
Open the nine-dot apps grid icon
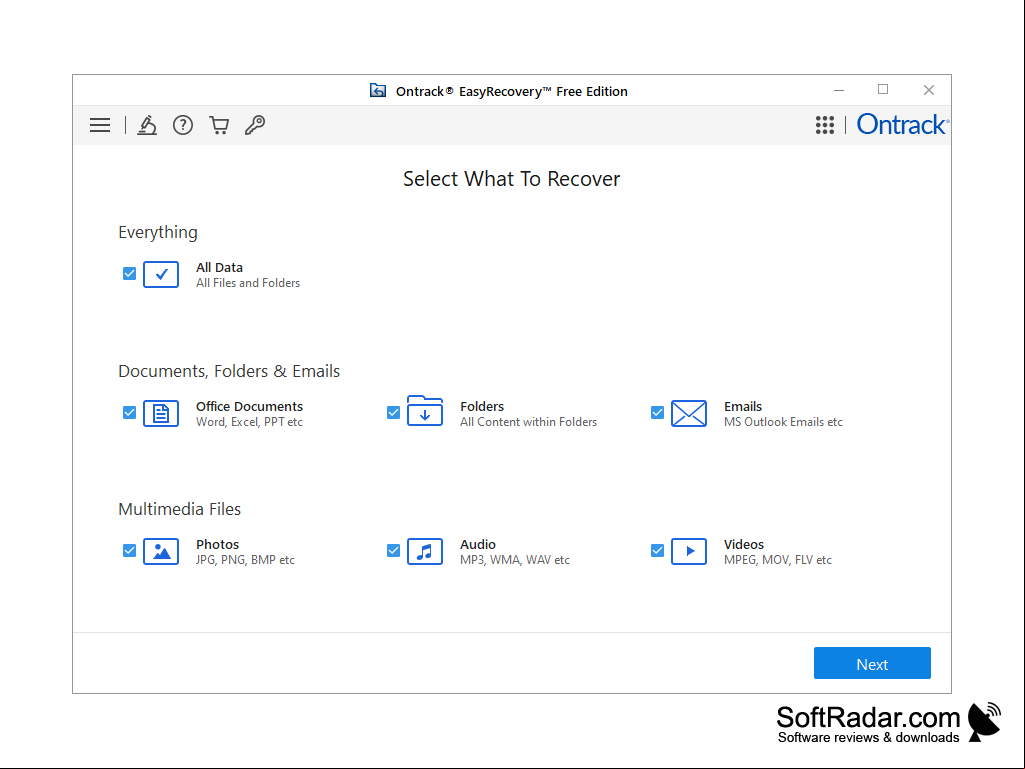click(x=825, y=125)
